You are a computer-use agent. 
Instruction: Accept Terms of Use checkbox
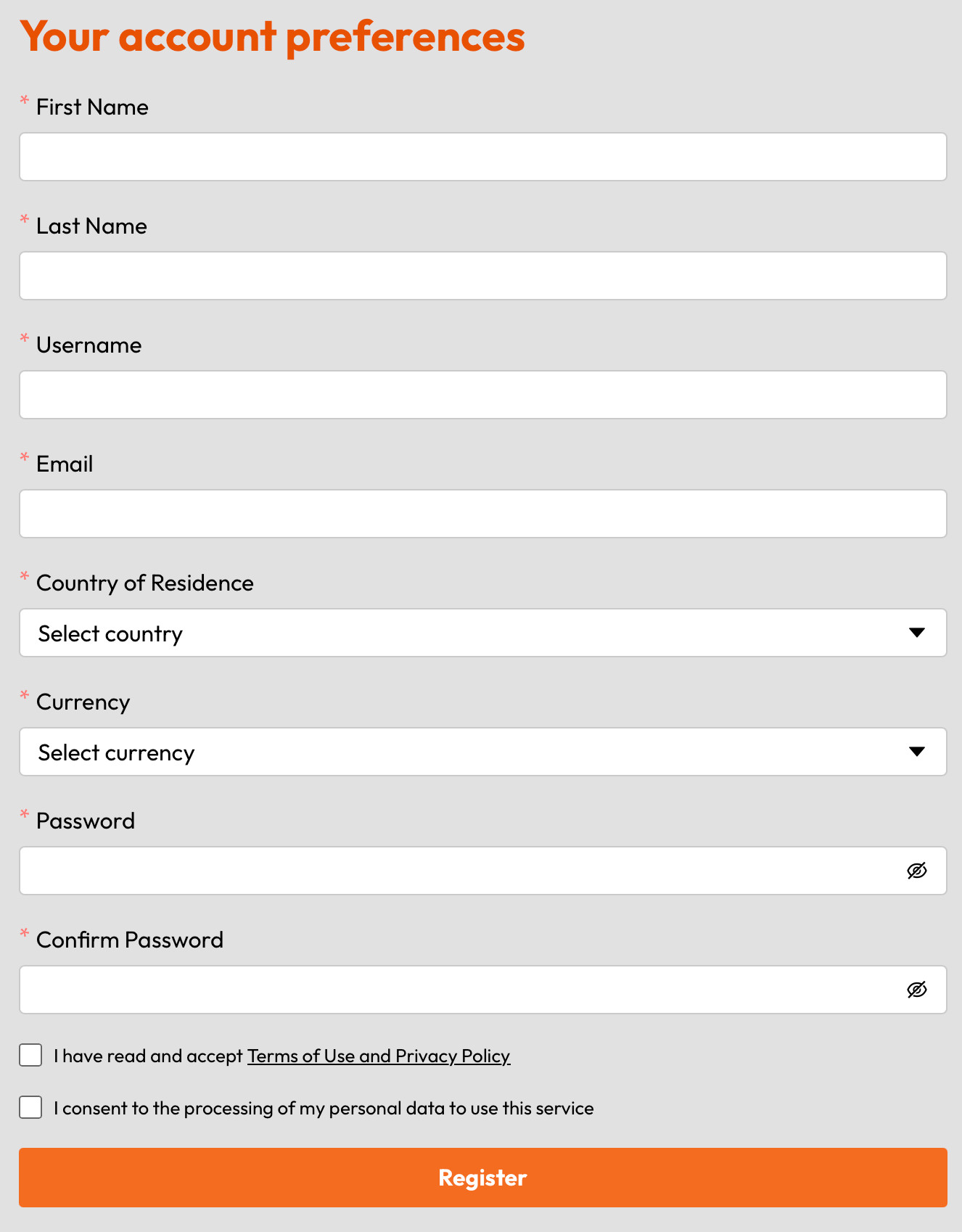[x=30, y=1055]
